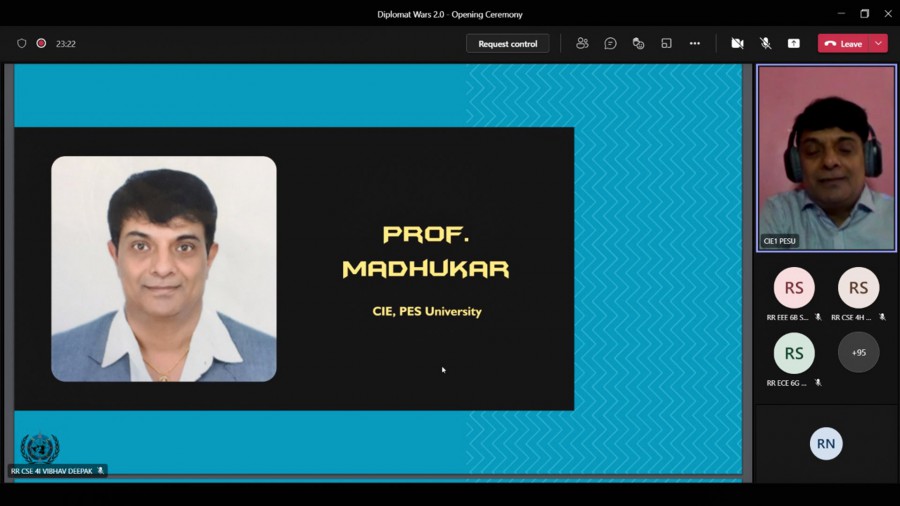The image size is (900, 506).
Task: Open the reactions menu
Action: (x=638, y=44)
